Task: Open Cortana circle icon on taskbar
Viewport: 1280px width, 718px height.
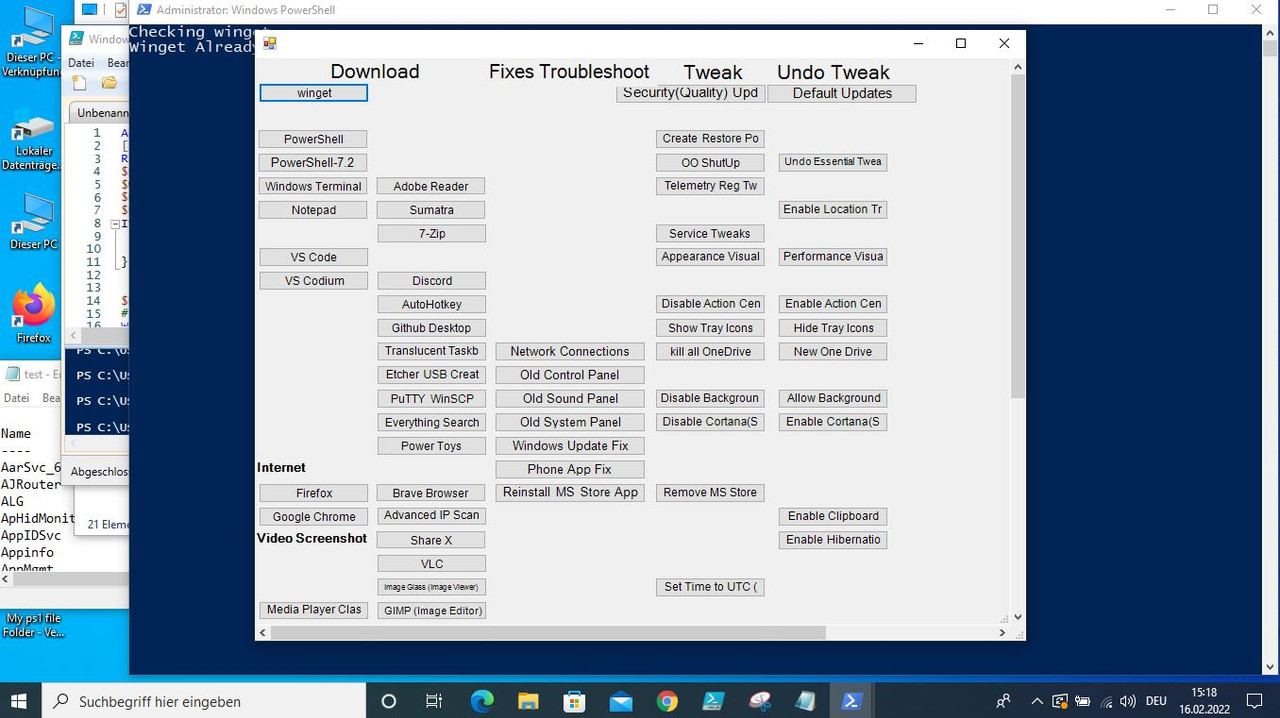Action: [389, 701]
